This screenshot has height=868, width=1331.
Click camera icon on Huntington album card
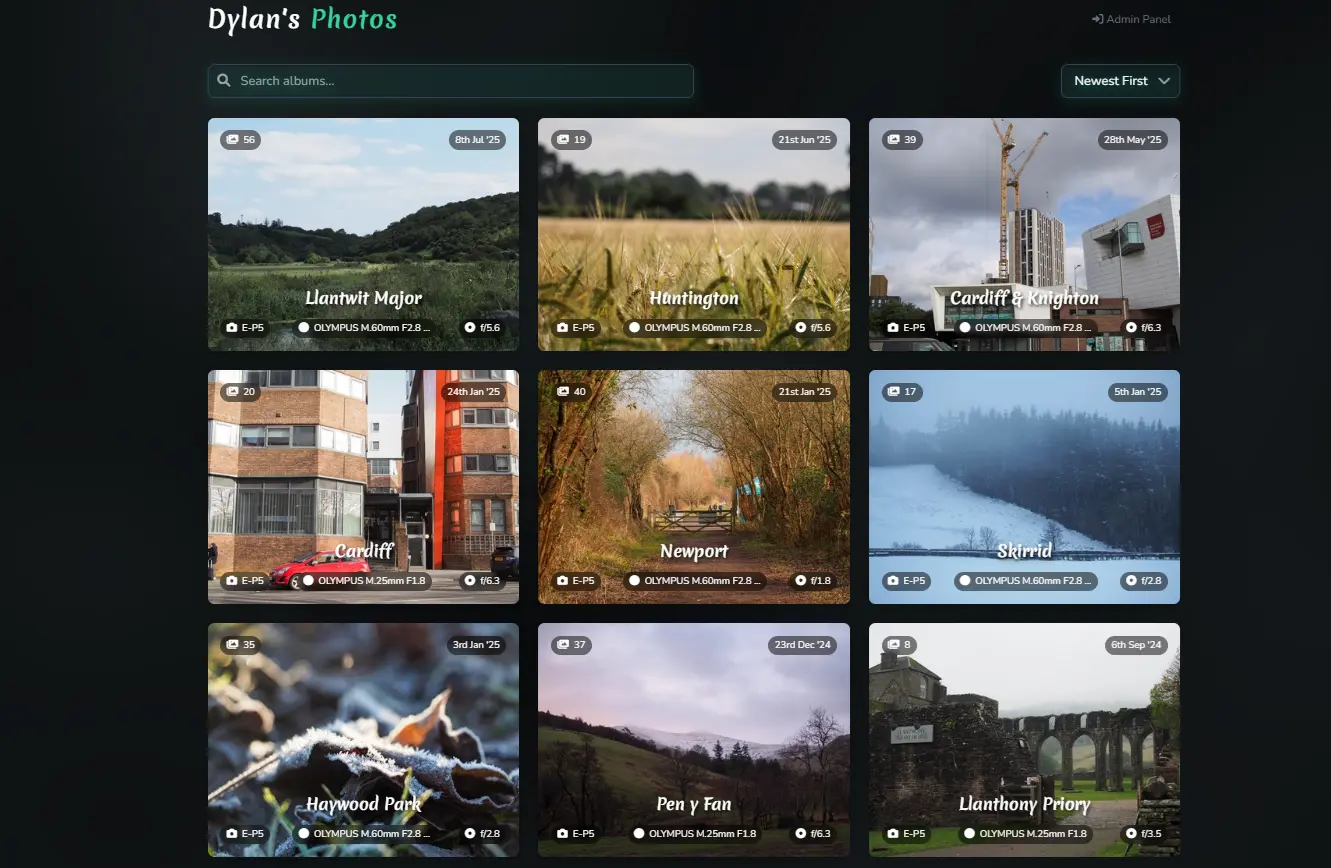coord(562,328)
